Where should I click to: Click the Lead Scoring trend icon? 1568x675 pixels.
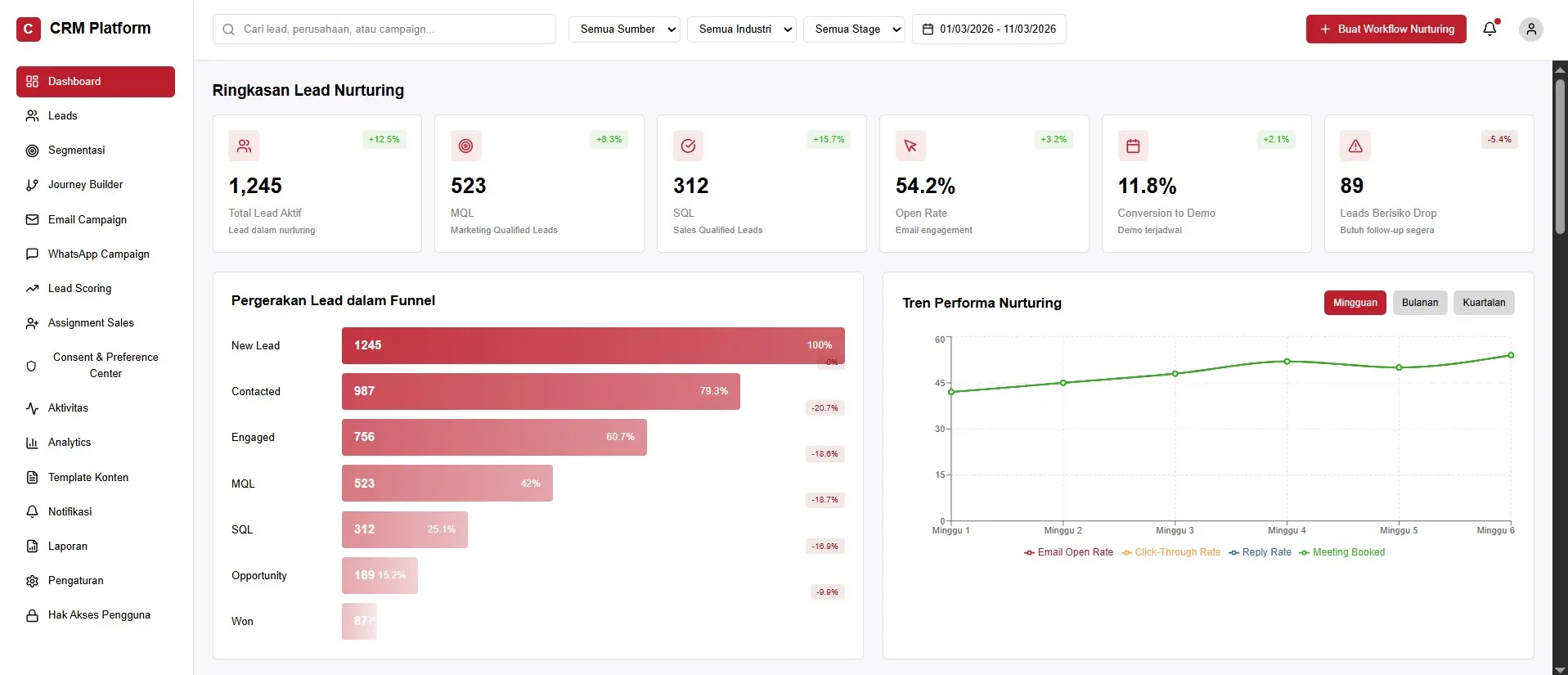click(32, 289)
